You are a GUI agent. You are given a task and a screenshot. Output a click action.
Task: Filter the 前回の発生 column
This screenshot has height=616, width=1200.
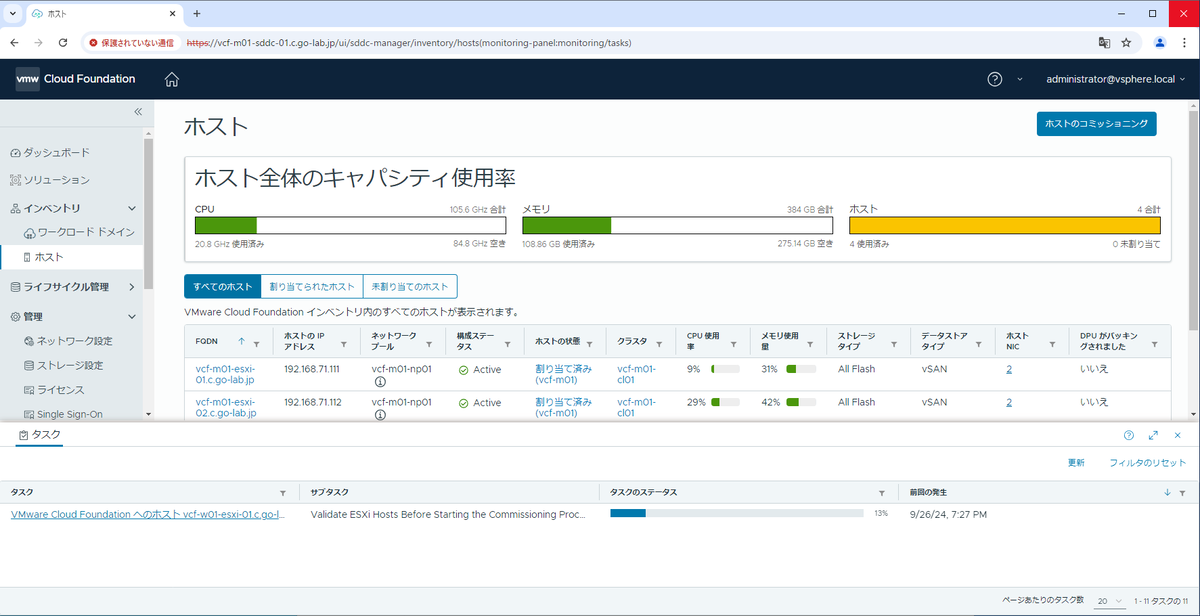click(x=1182, y=493)
